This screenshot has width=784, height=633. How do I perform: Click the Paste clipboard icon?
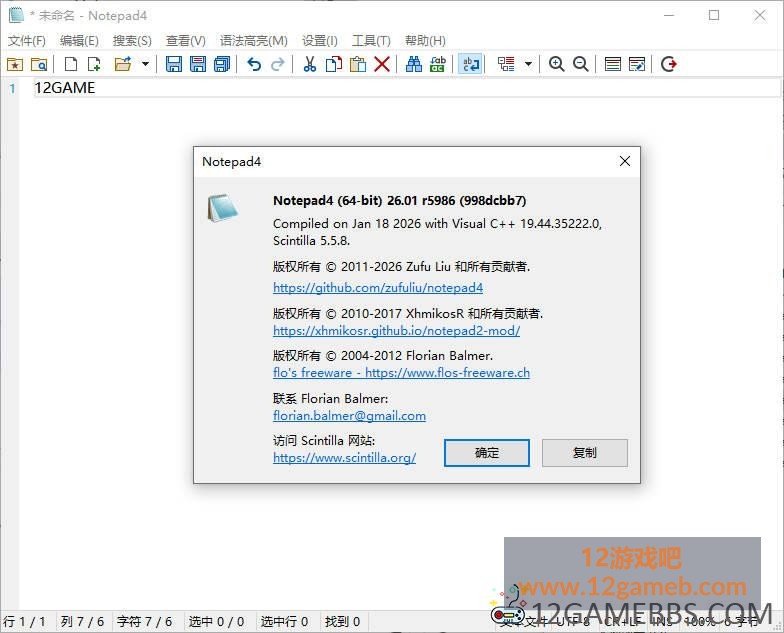358,64
